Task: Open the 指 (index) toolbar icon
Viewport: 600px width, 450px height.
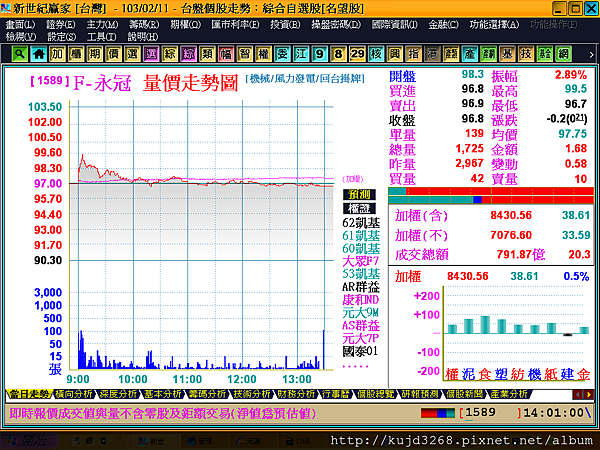Action: click(x=413, y=54)
